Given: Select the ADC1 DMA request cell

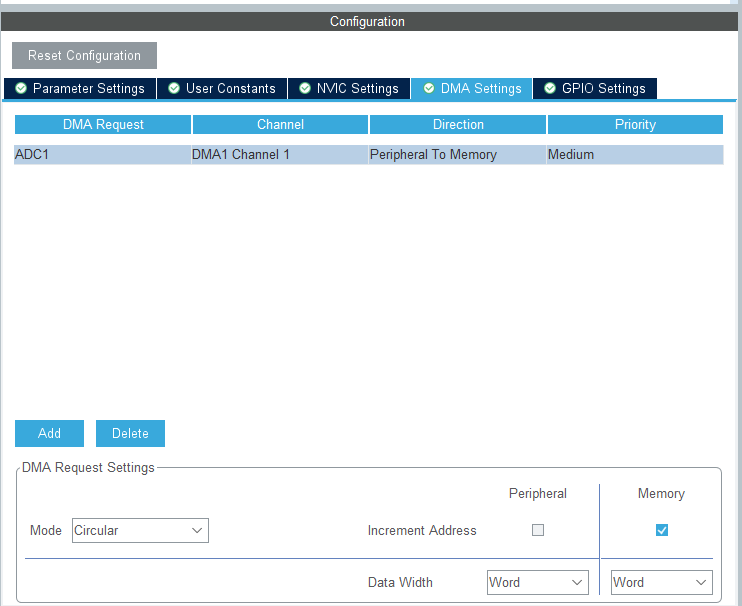Looking at the screenshot, I should 103,155.
